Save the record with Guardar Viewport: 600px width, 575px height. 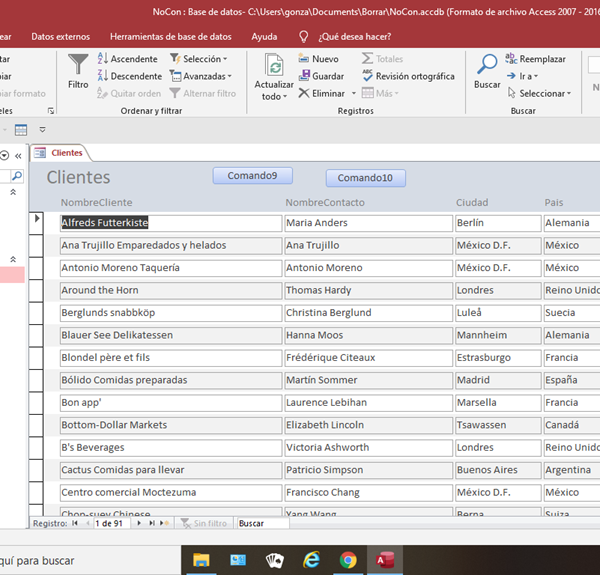[x=319, y=76]
